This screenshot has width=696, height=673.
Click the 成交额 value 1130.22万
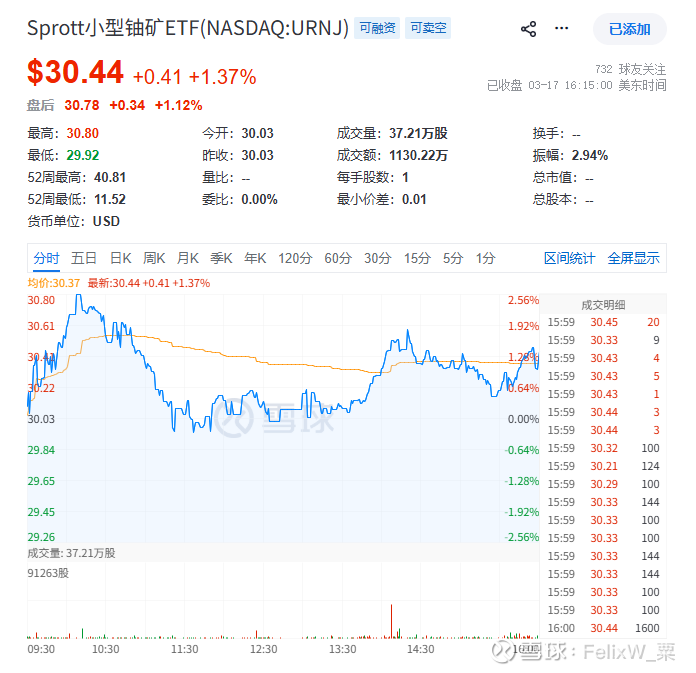click(418, 155)
